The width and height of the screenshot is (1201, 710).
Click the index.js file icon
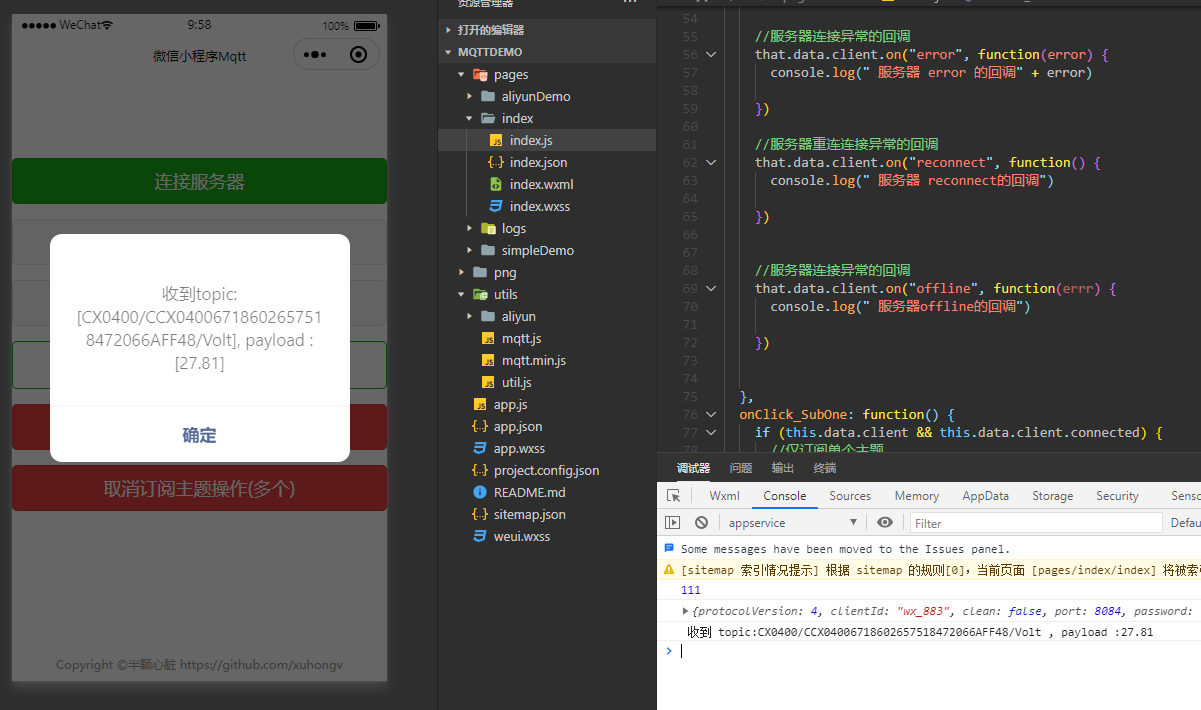pos(495,140)
